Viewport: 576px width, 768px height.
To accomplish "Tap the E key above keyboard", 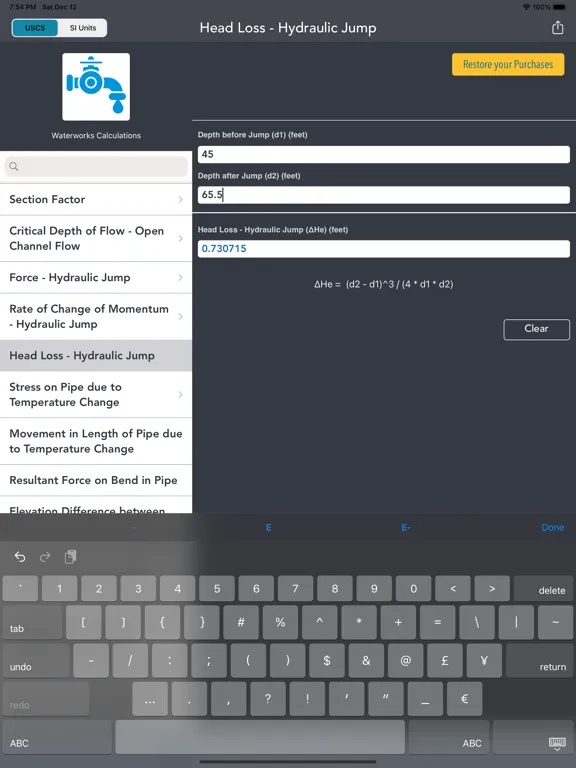I will coord(268,528).
